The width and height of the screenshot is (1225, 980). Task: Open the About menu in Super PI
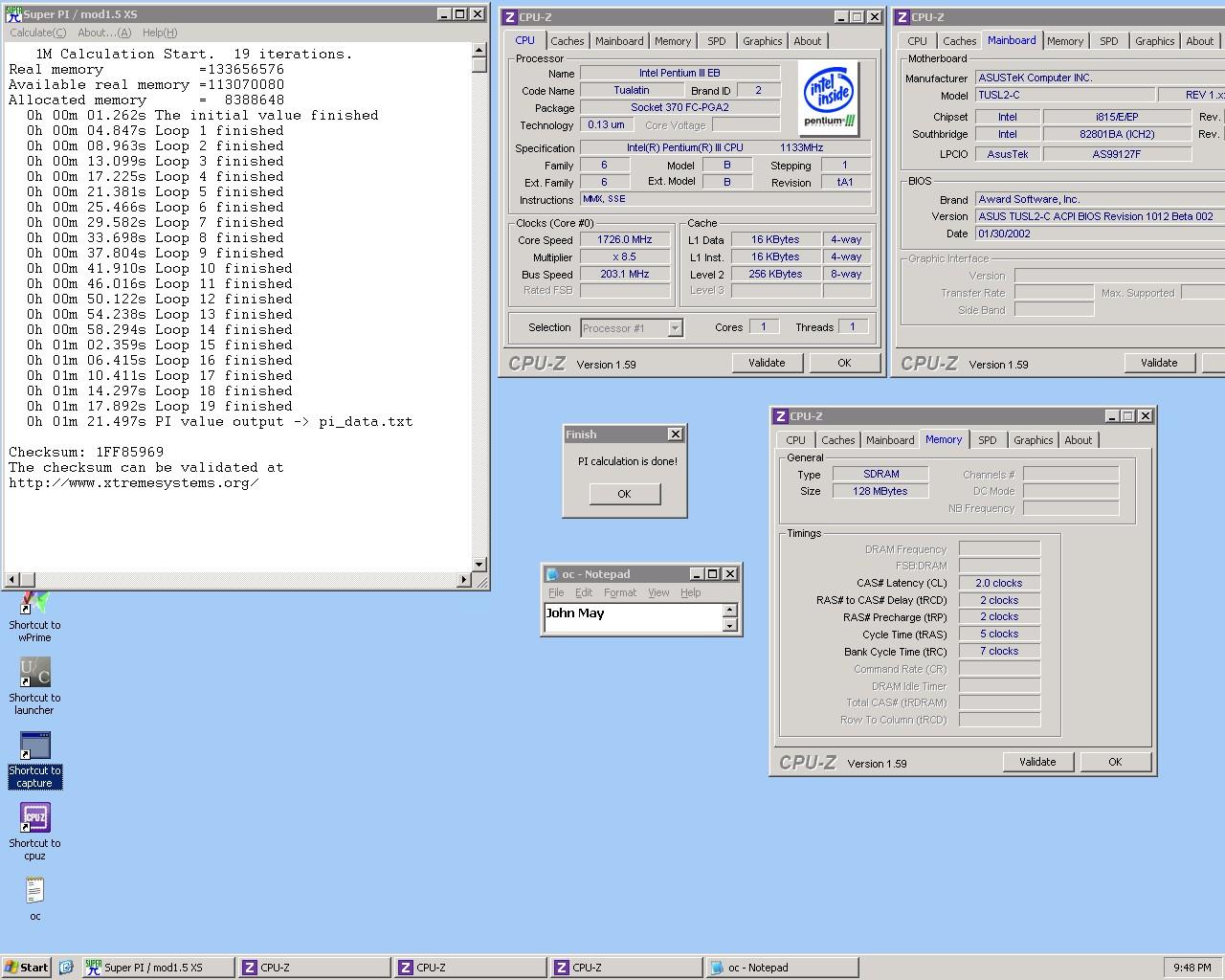coord(104,33)
